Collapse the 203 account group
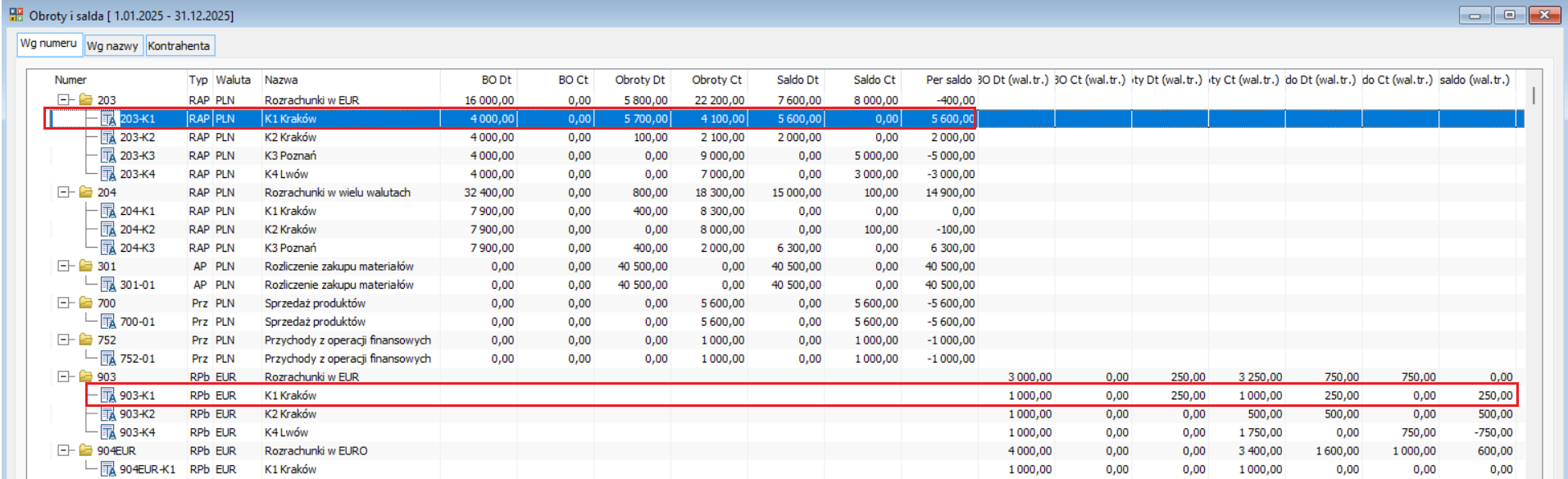Viewport: 1568px width, 479px height. coord(63,100)
